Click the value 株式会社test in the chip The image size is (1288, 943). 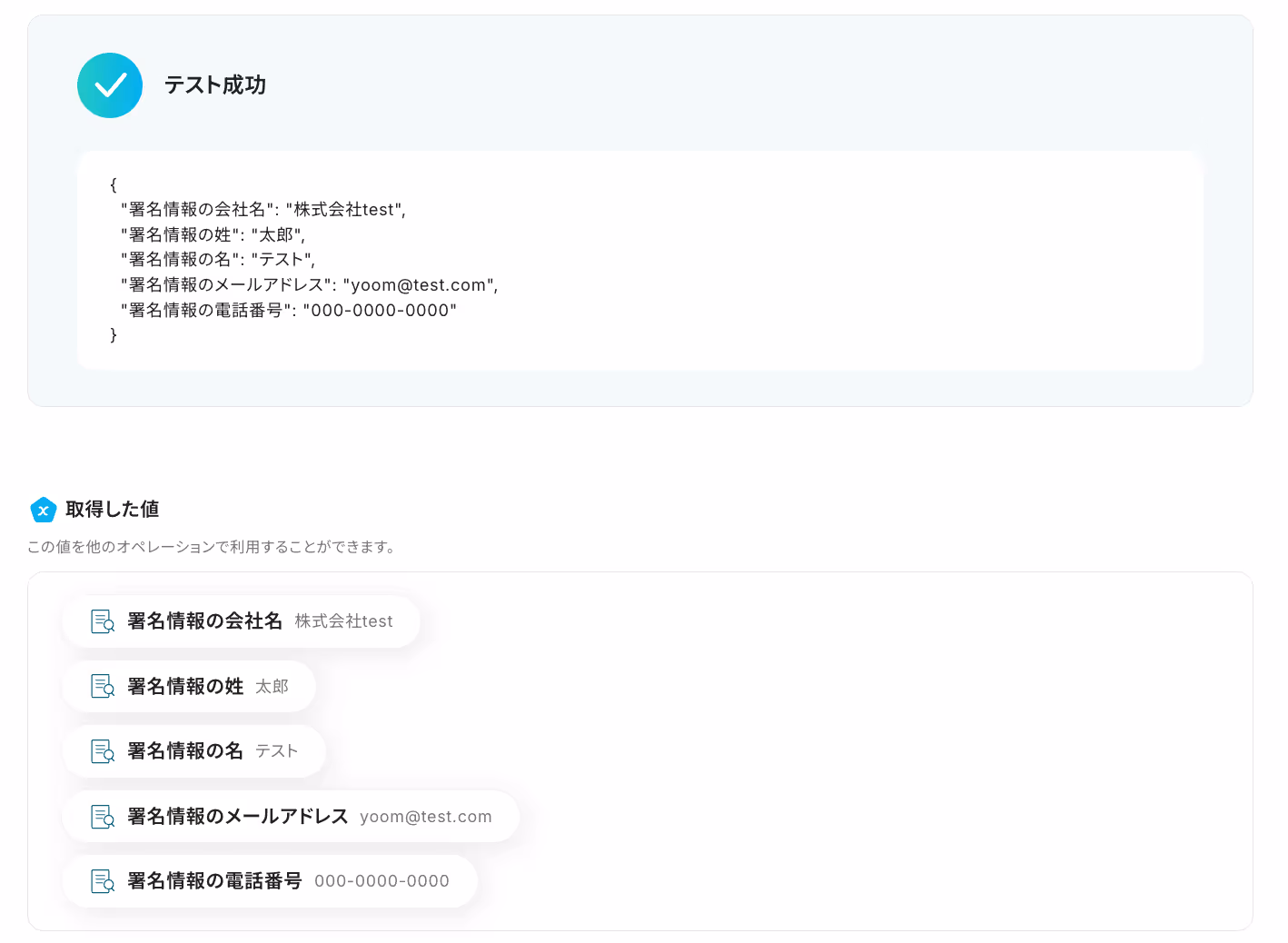tap(344, 621)
